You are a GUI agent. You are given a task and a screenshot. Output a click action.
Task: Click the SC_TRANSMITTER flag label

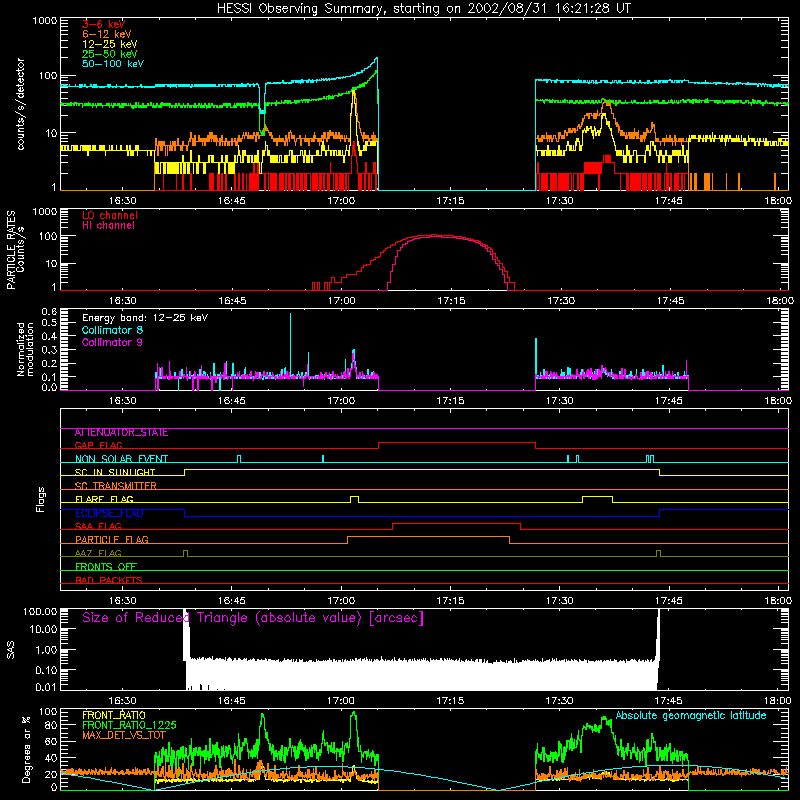point(116,486)
